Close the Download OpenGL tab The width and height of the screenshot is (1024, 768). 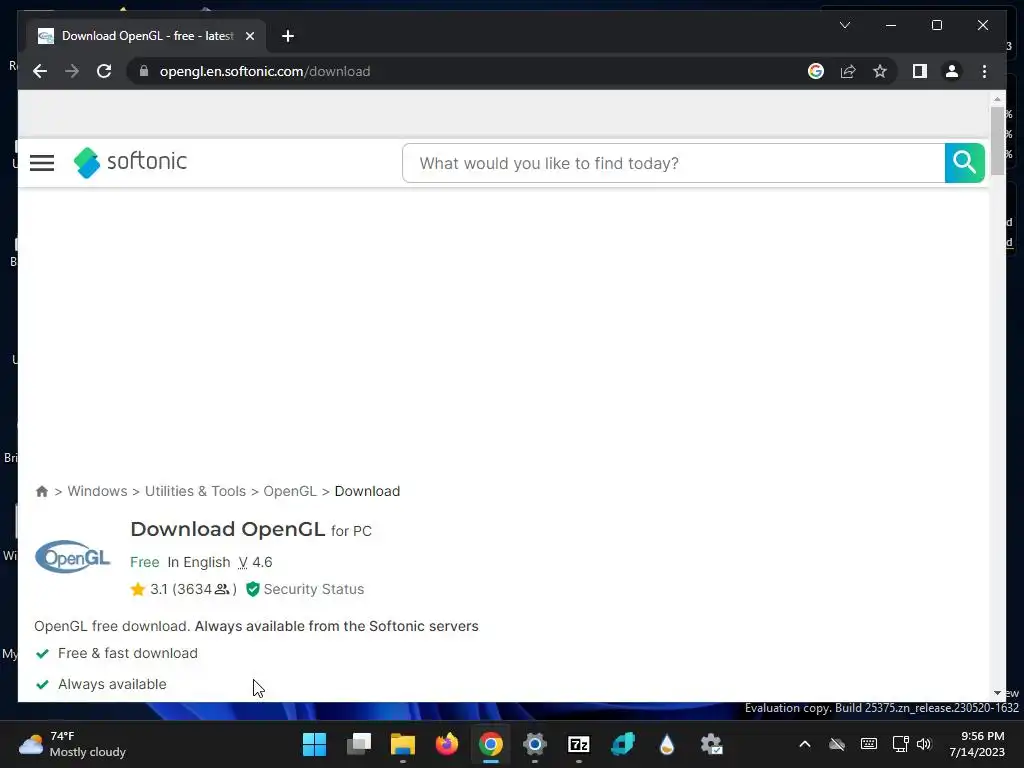click(249, 36)
